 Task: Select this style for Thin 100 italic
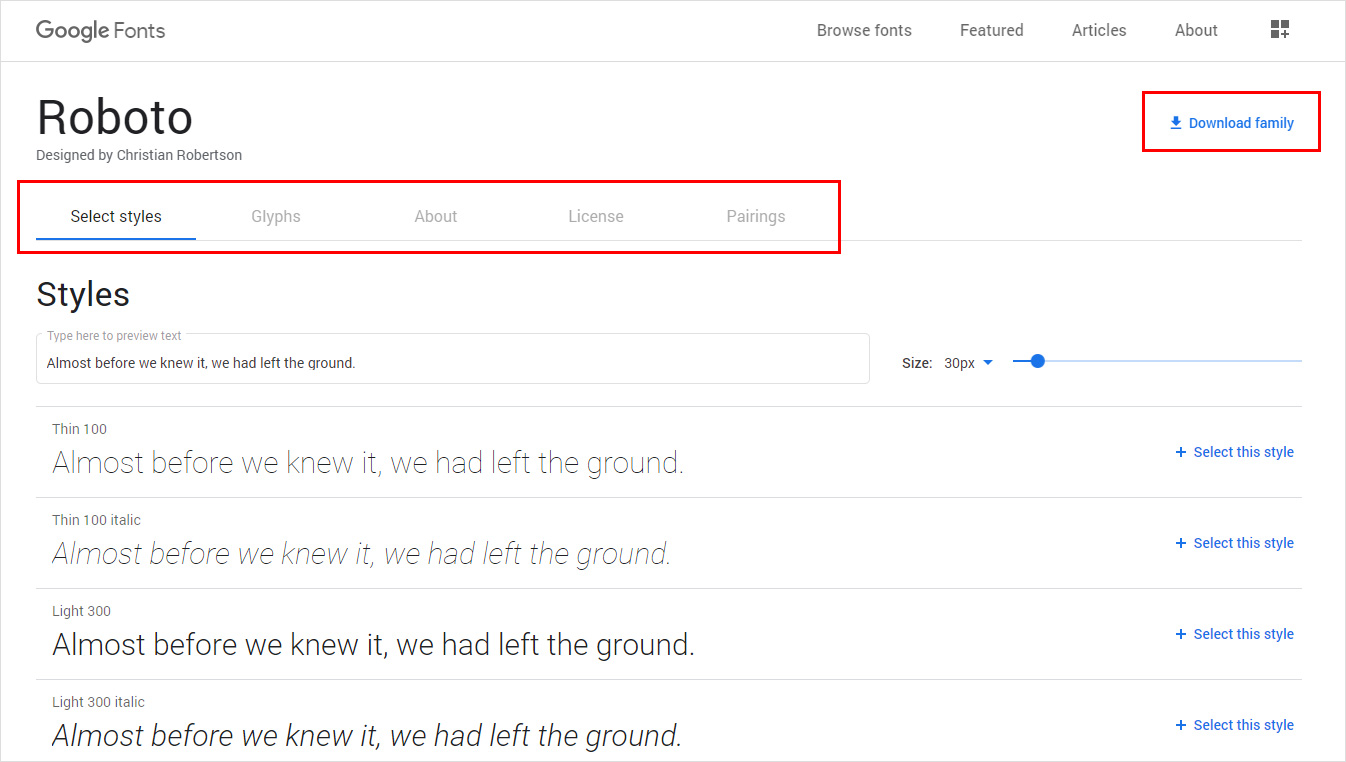[1235, 543]
